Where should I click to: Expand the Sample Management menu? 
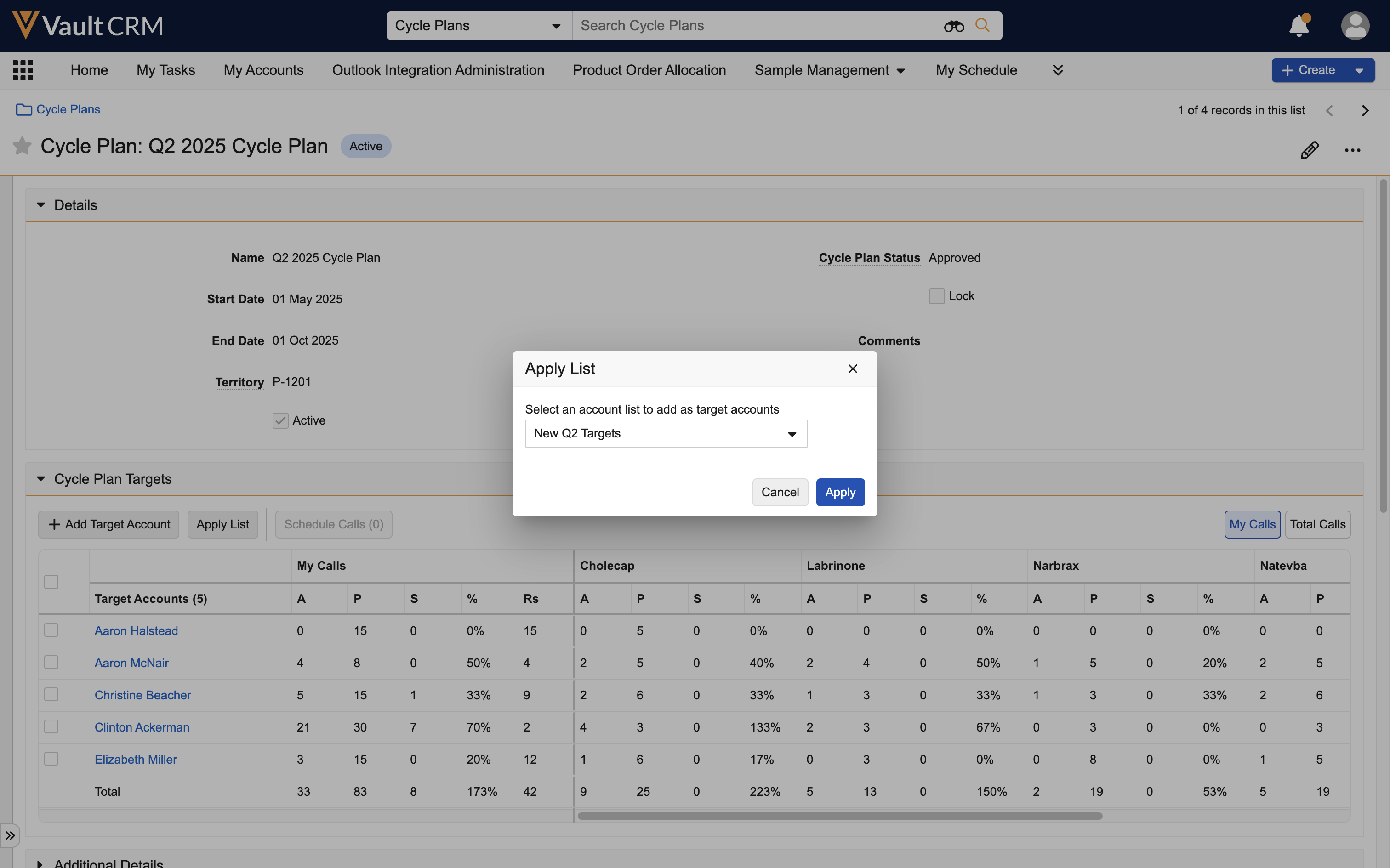[829, 70]
